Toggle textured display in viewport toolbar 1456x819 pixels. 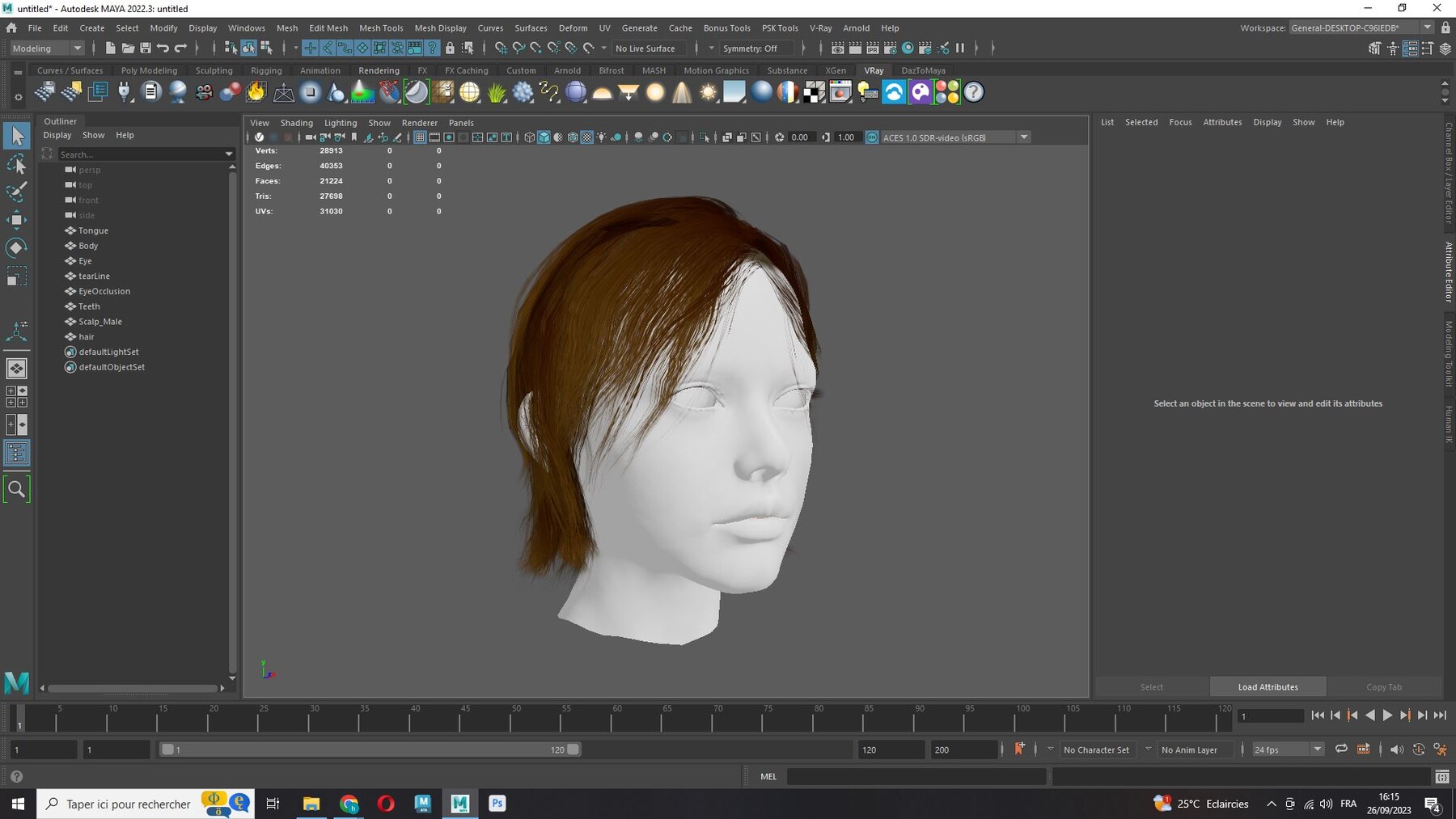click(x=587, y=137)
